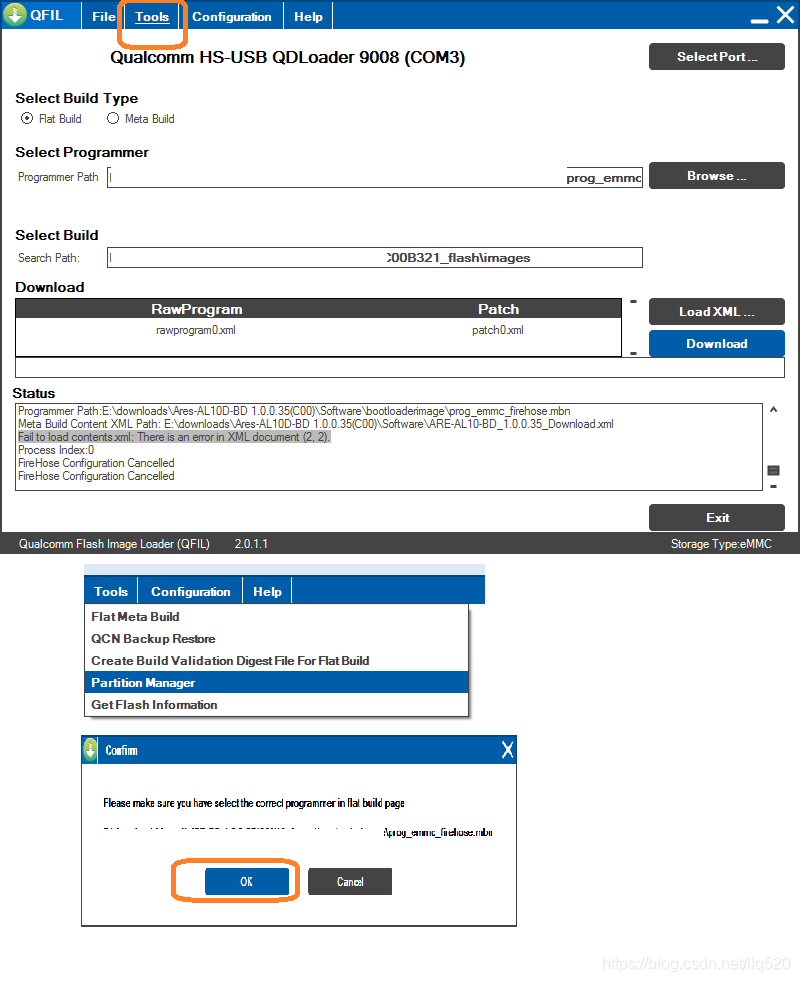800x982 pixels.
Task: Click the Programmer Path status log line
Action: point(294,411)
